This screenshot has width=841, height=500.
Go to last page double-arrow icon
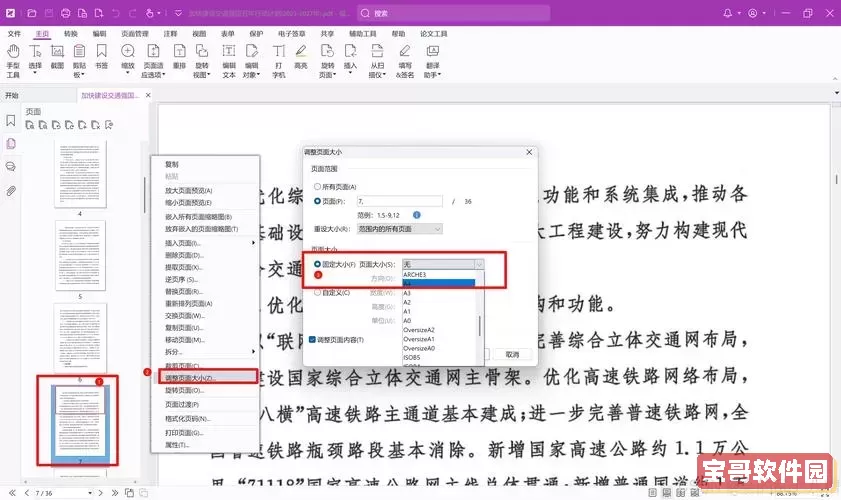114,492
